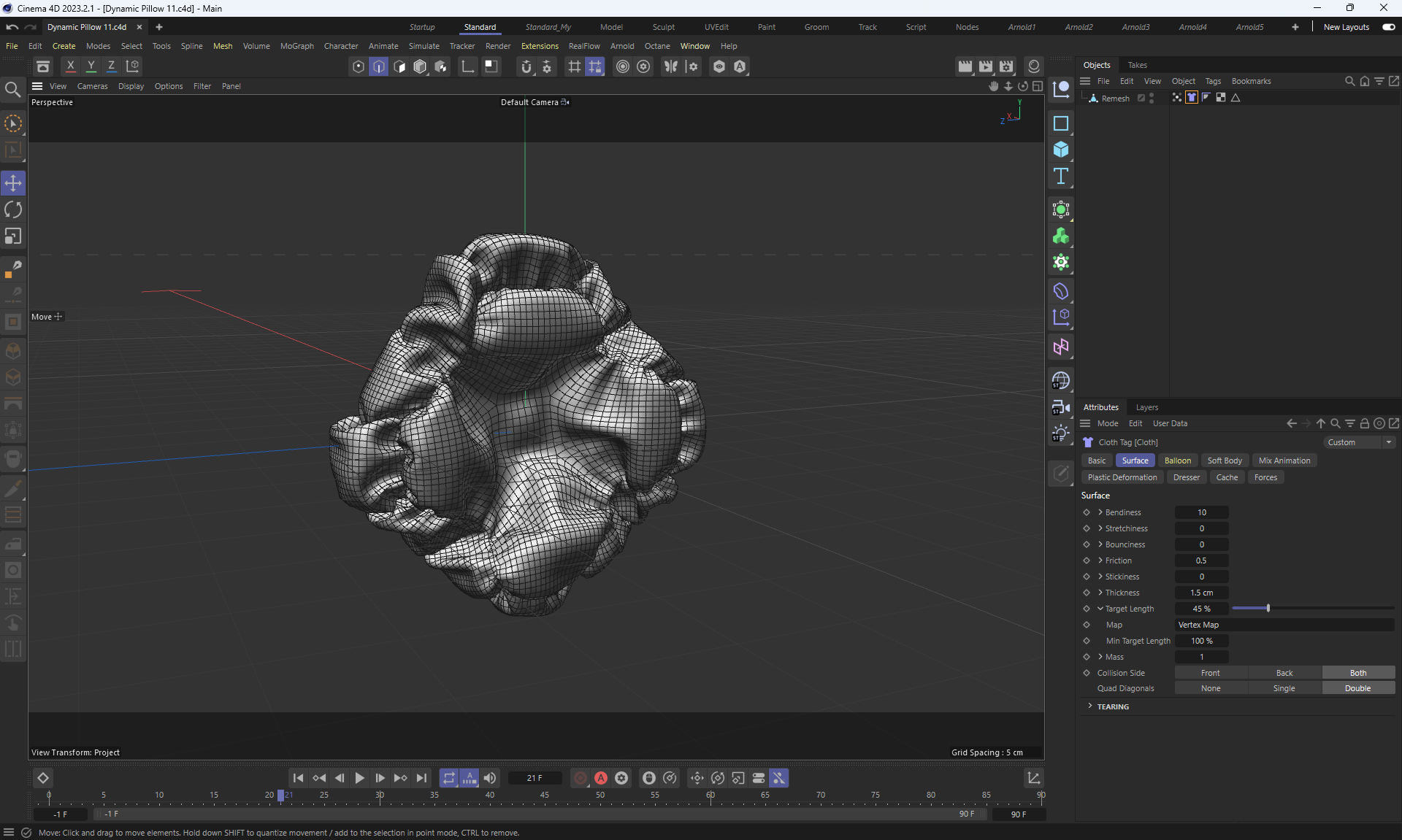Image resolution: width=1402 pixels, height=840 pixels.
Task: Go to end of animation
Action: pyautogui.click(x=421, y=778)
